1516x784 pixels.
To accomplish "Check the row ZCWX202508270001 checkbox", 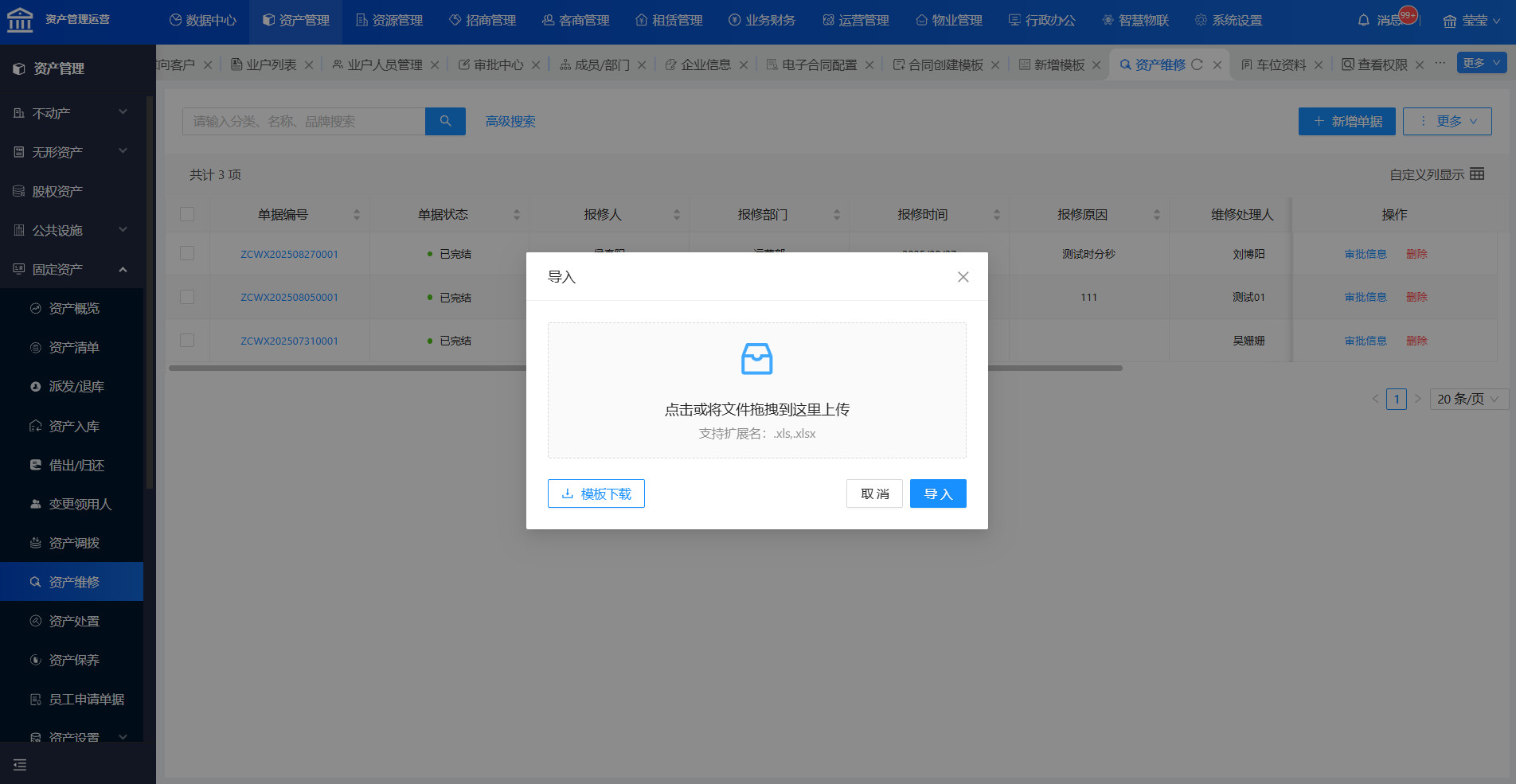I will point(187,253).
